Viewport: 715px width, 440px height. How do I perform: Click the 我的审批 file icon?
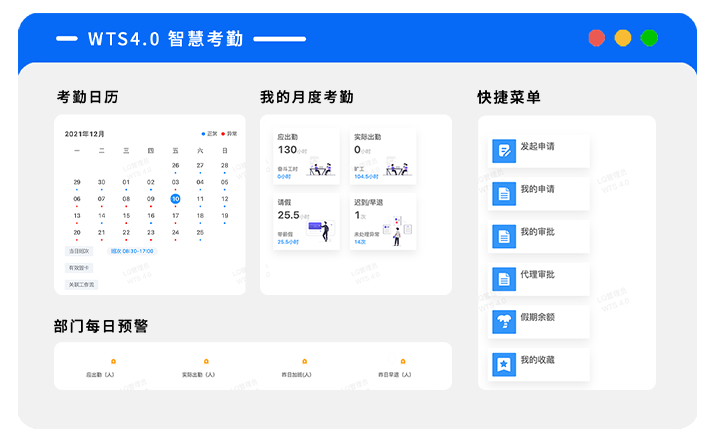click(x=504, y=237)
